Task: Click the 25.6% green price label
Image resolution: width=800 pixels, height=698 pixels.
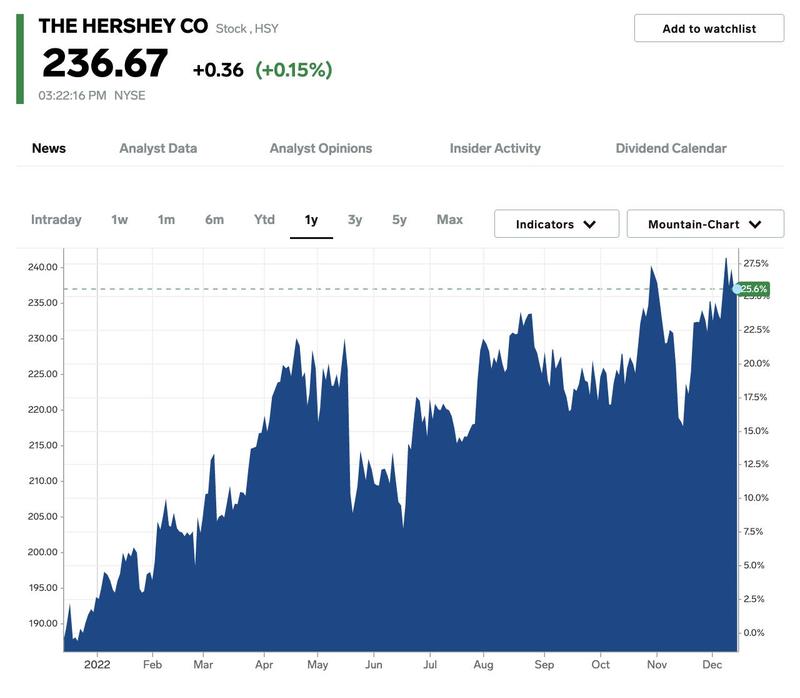Action: click(755, 289)
